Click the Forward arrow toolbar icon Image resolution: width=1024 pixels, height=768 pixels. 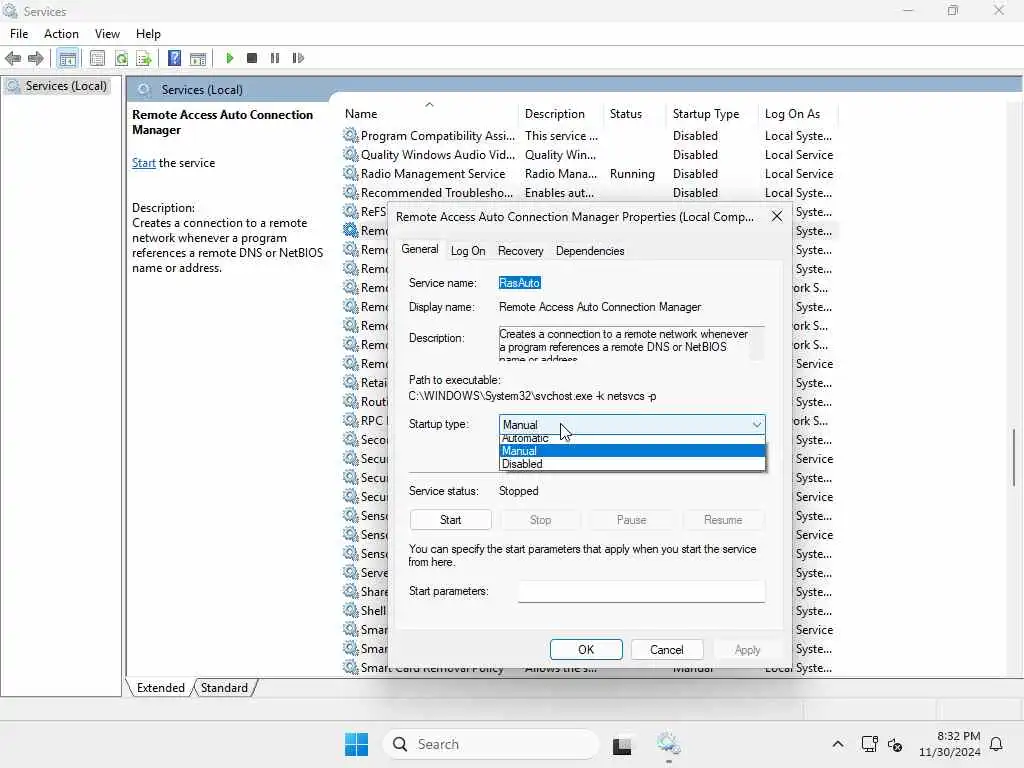[x=35, y=58]
